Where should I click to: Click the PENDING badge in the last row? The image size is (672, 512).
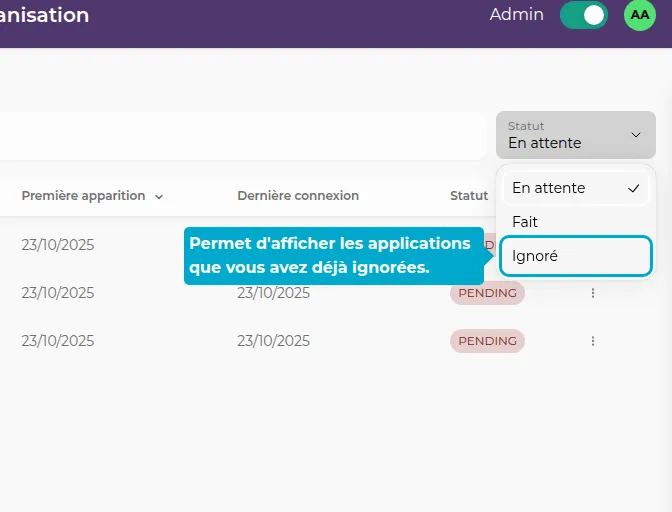point(487,341)
